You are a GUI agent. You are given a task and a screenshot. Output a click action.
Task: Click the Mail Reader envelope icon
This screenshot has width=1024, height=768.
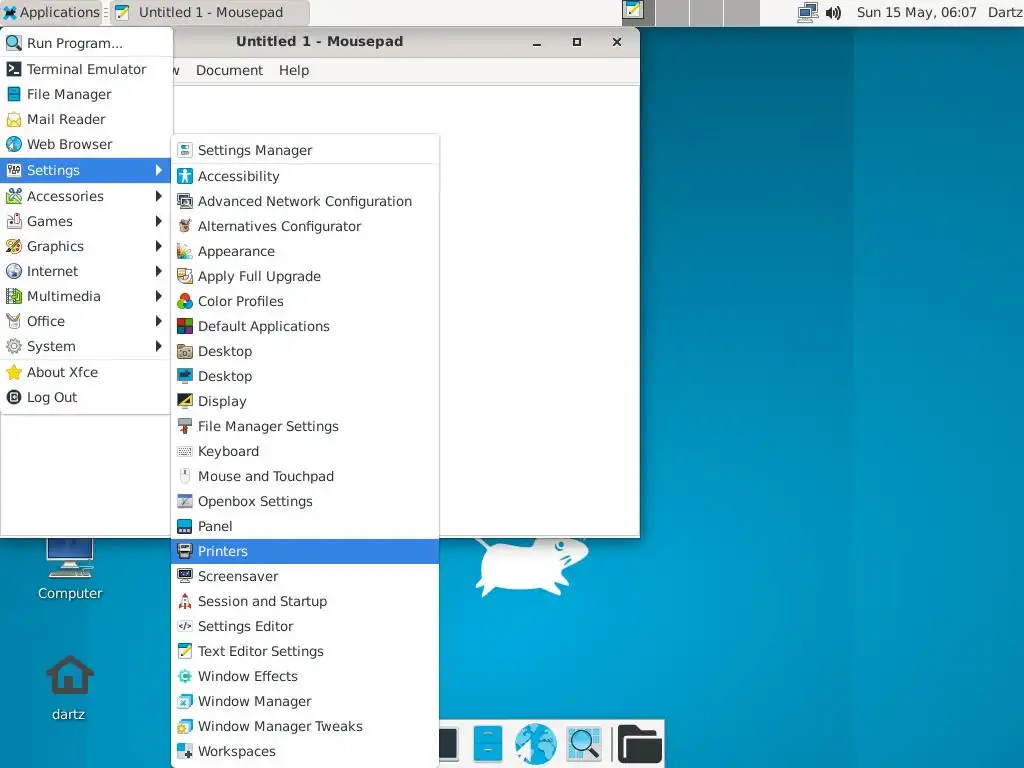coord(14,120)
